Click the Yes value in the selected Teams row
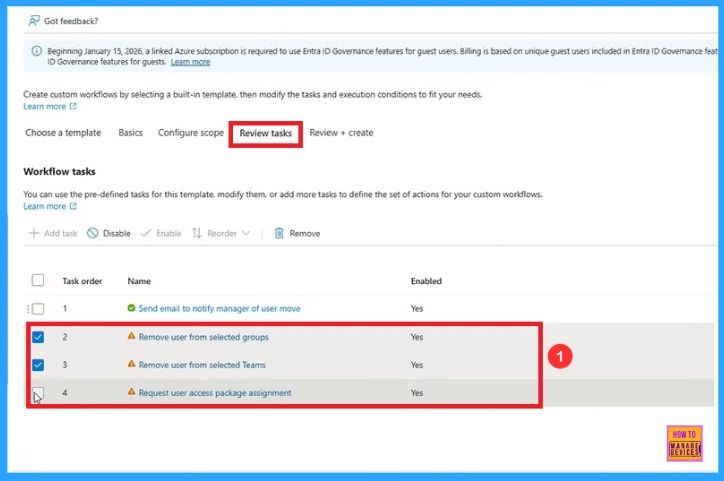724x481 pixels. pyautogui.click(x=417, y=365)
